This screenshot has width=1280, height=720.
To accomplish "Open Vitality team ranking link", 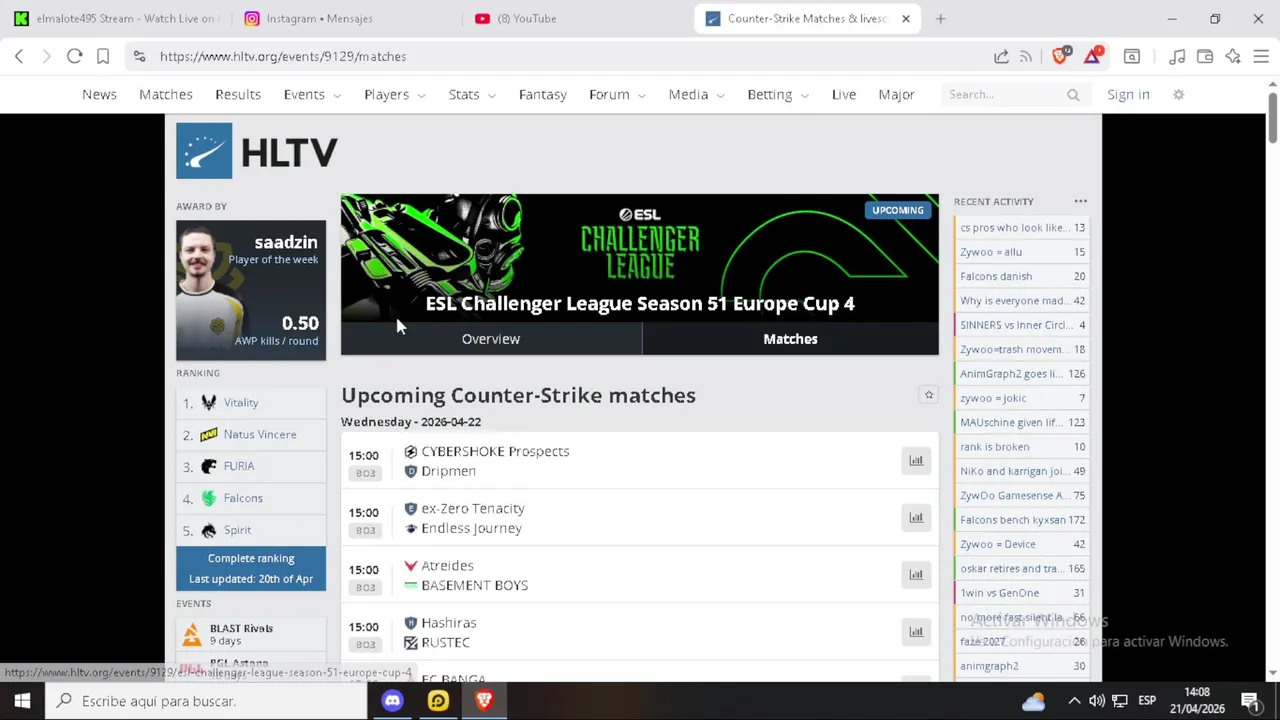I will click(x=241, y=402).
